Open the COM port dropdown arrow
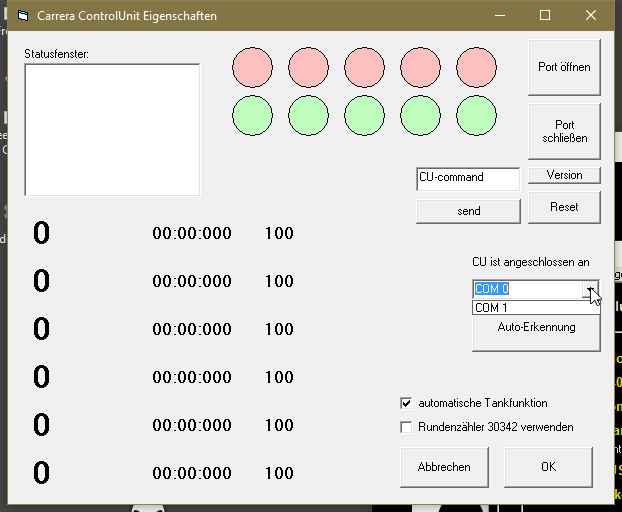This screenshot has width=622, height=512. tap(591, 289)
